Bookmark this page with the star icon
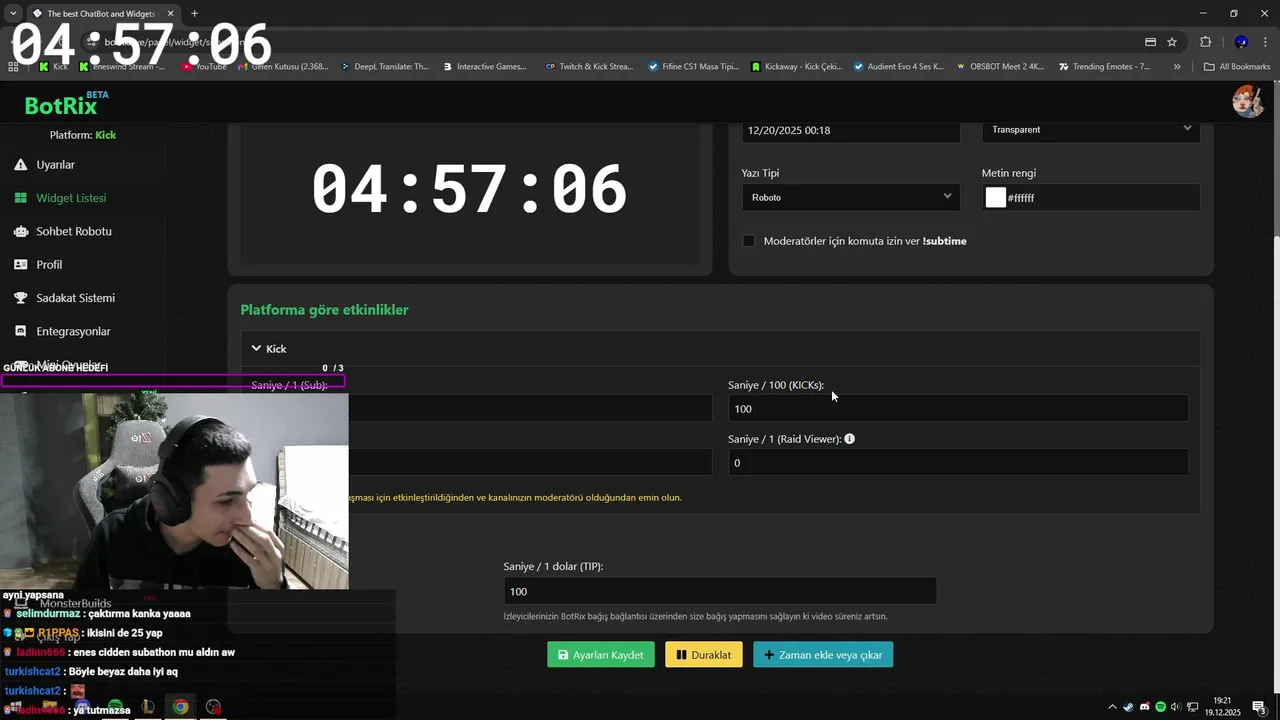This screenshot has width=1280, height=720. tap(1172, 42)
